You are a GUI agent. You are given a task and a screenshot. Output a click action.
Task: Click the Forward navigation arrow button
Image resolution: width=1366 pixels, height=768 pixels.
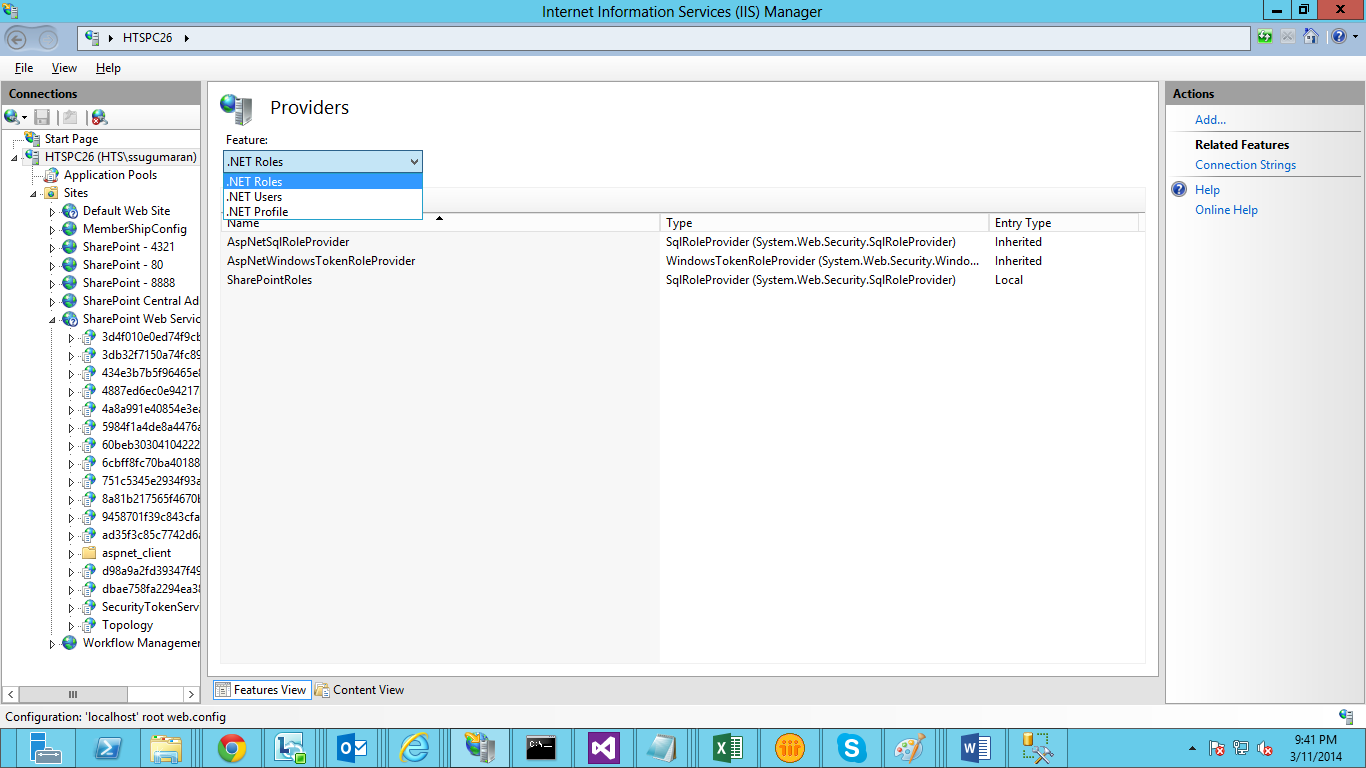[x=47, y=38]
